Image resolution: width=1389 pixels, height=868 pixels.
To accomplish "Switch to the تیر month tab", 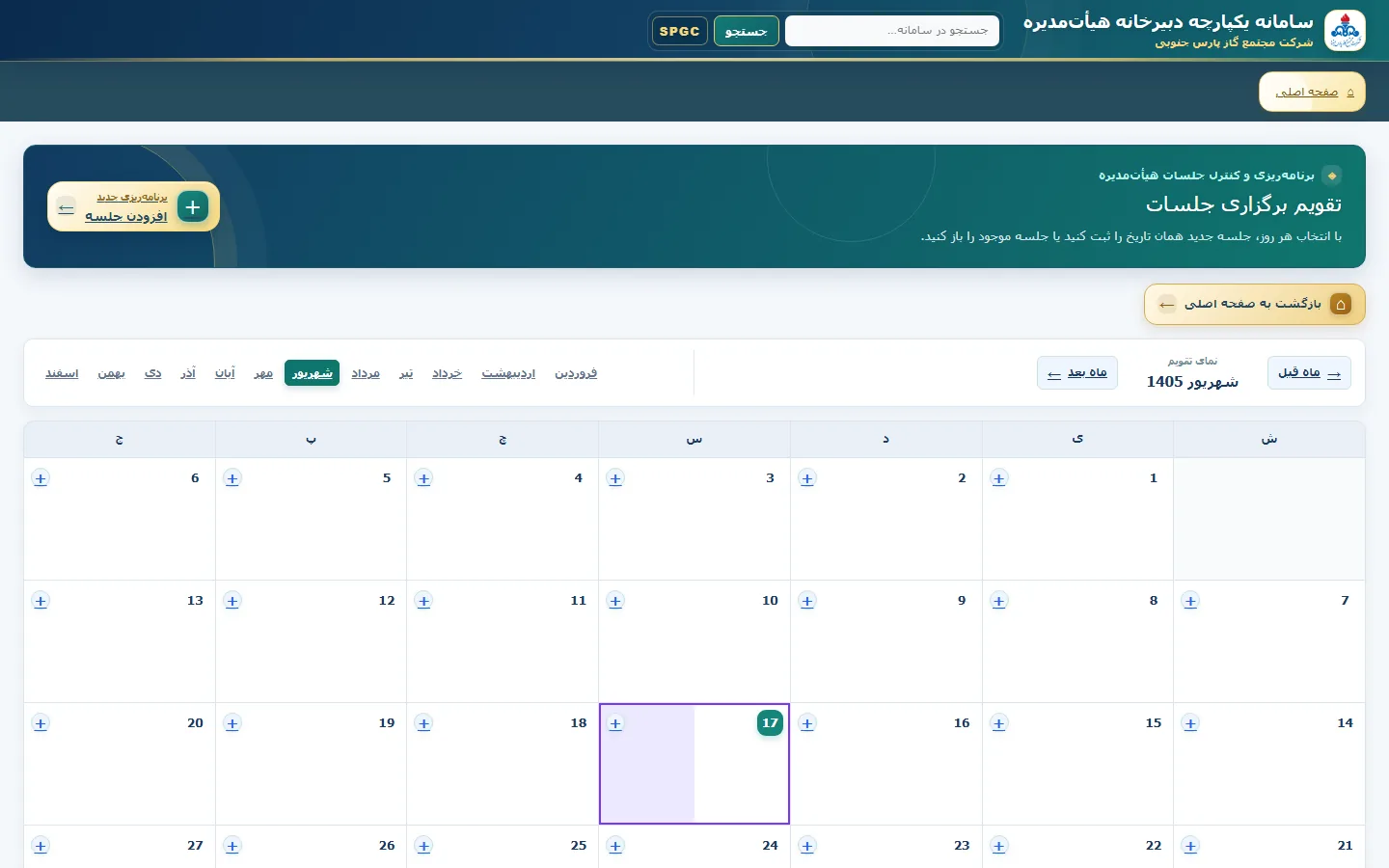I will [406, 373].
